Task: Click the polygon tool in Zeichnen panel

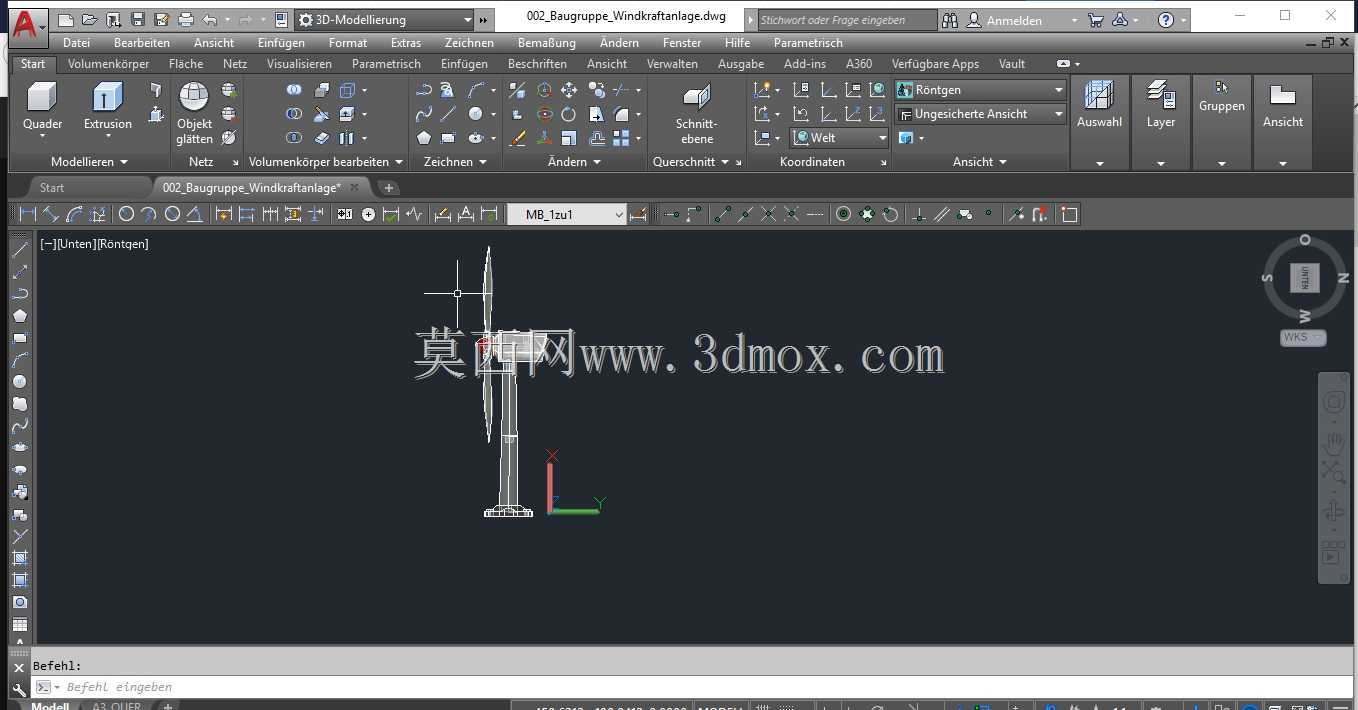Action: tap(424, 138)
